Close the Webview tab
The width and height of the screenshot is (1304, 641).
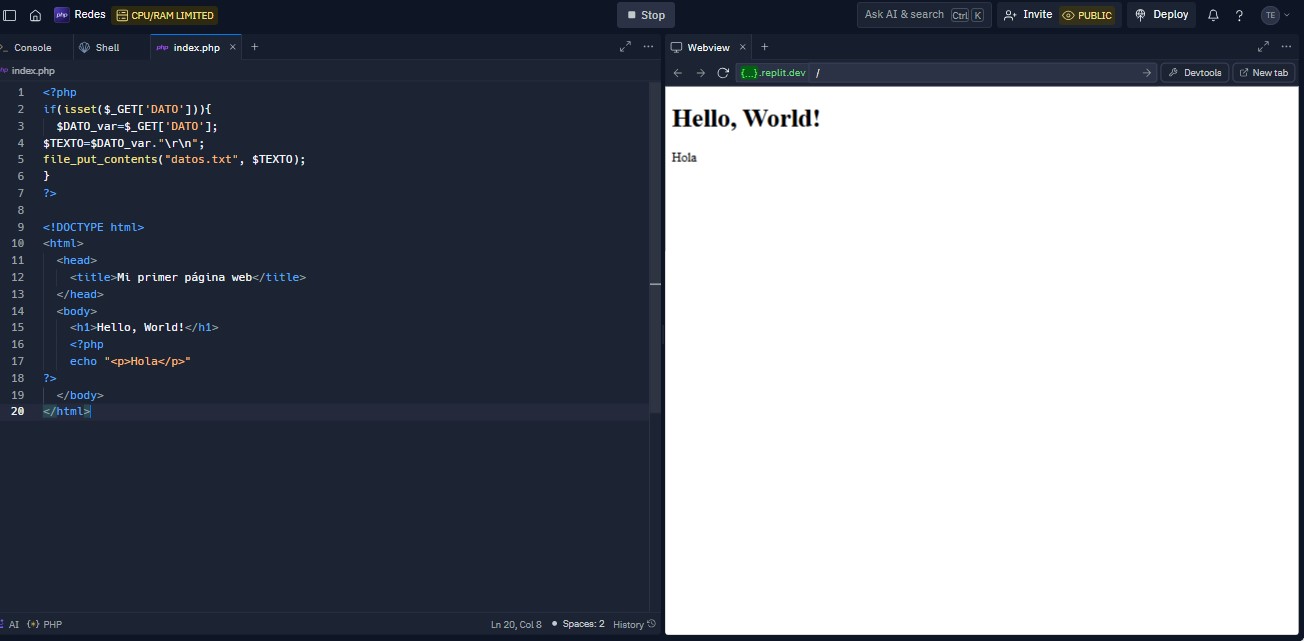point(742,47)
